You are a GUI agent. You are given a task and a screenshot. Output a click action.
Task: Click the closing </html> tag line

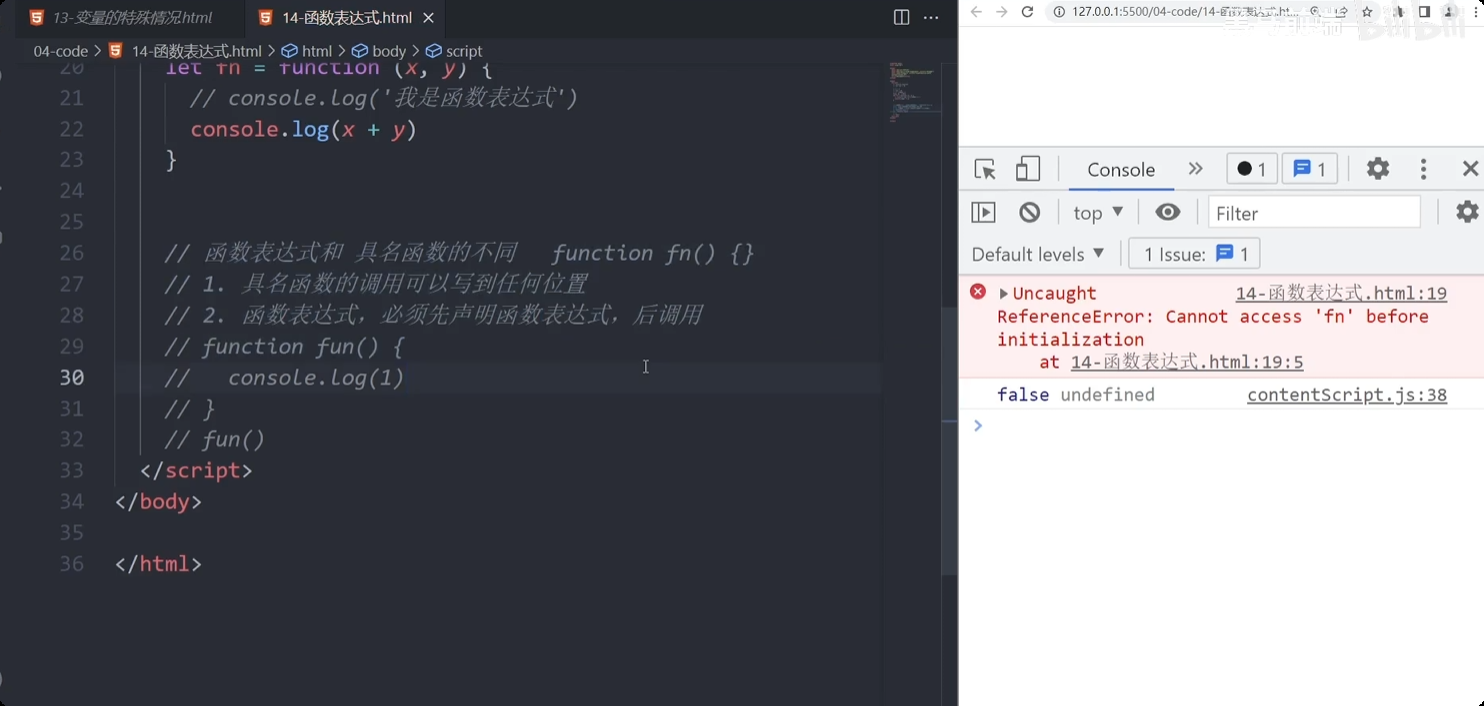pos(158,563)
